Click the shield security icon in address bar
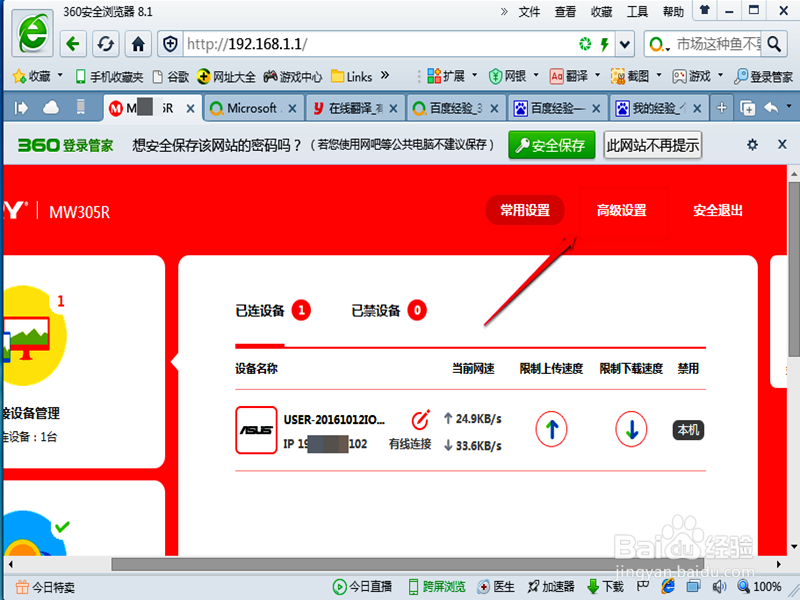Viewport: 800px width, 600px height. 170,44
